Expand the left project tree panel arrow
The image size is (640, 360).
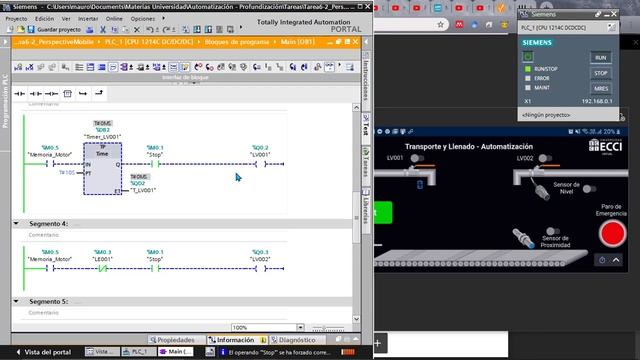click(x=5, y=42)
